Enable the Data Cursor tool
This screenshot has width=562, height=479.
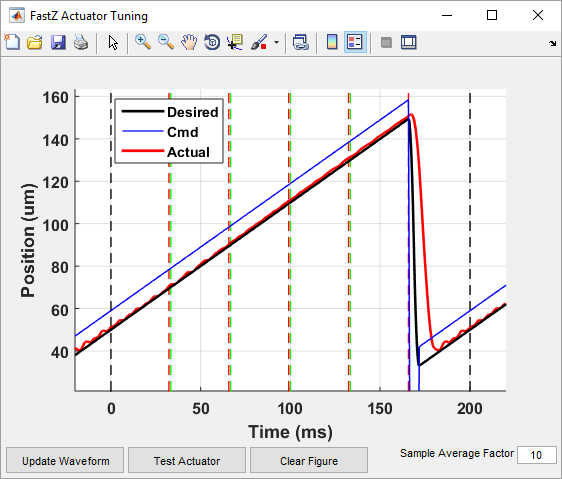(235, 42)
